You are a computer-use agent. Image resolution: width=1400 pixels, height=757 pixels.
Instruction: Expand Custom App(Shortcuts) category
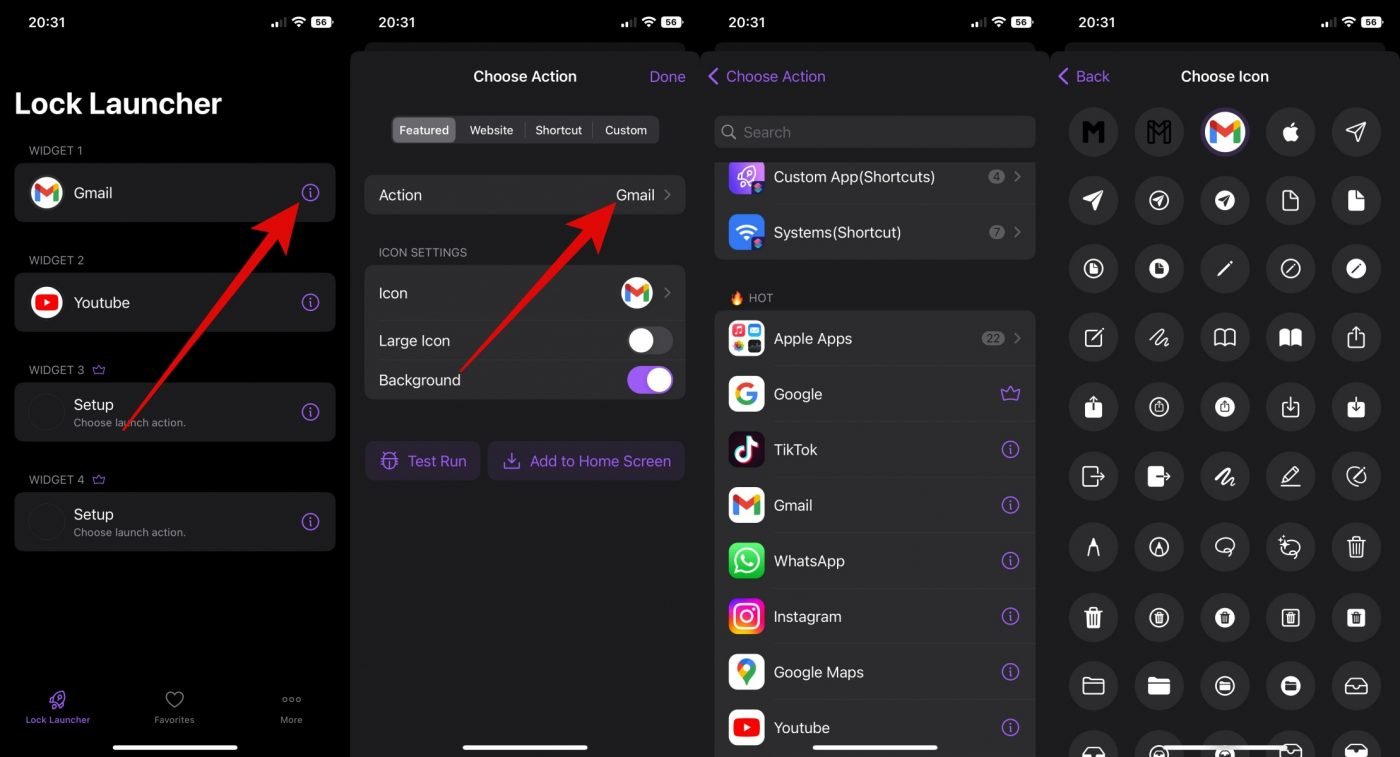click(875, 177)
